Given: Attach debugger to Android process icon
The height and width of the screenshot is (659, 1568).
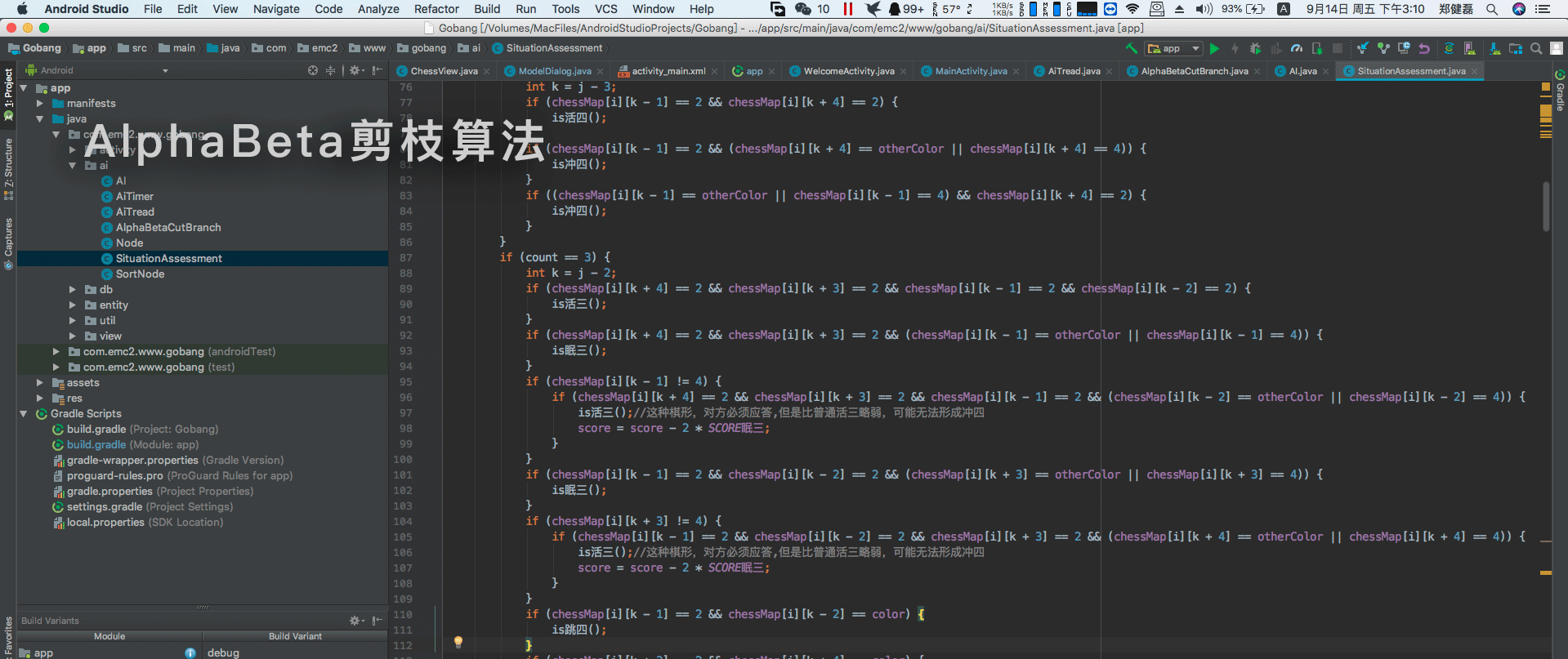Looking at the screenshot, I should tap(1317, 49).
